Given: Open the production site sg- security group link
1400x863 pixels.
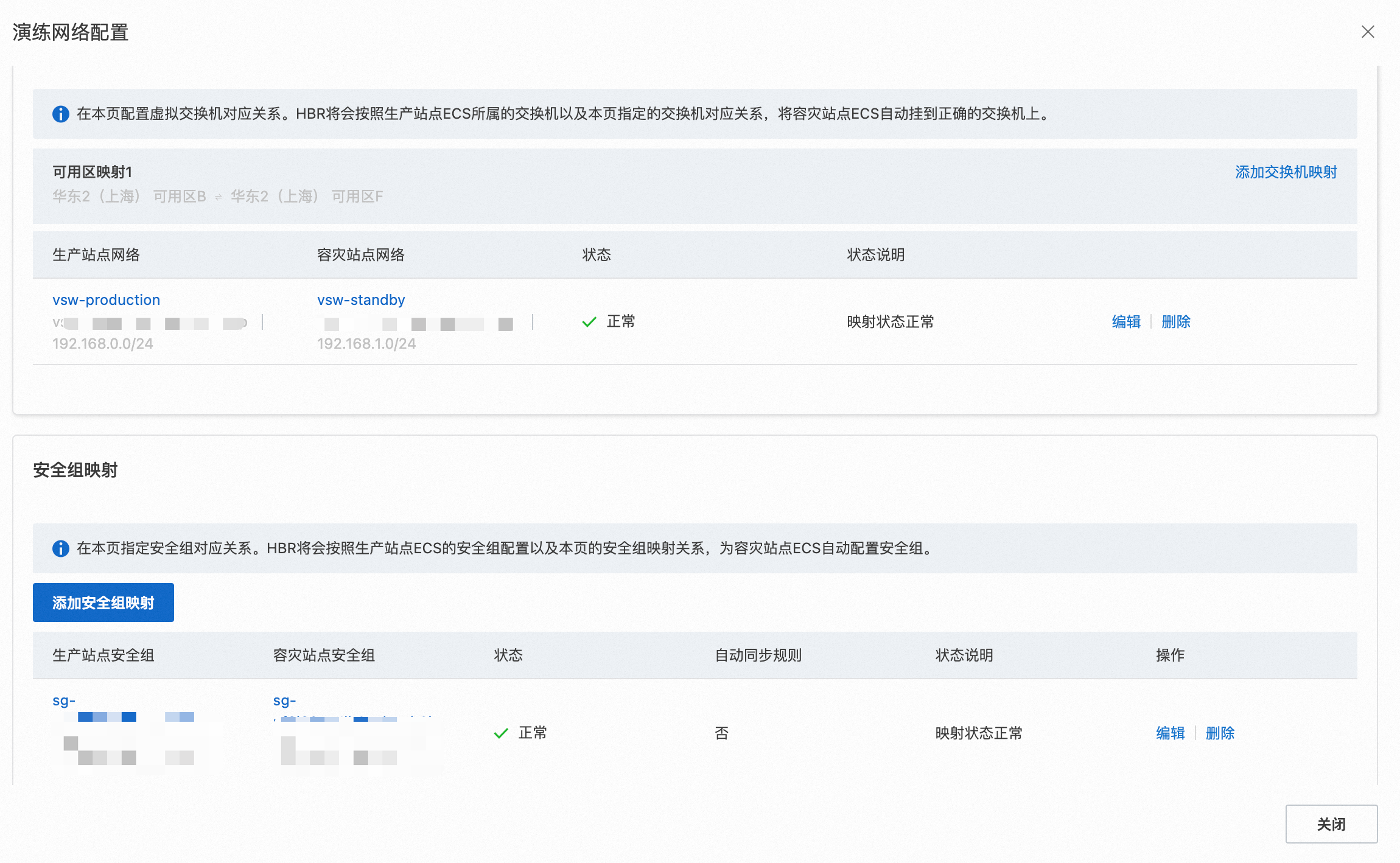Looking at the screenshot, I should [x=64, y=701].
